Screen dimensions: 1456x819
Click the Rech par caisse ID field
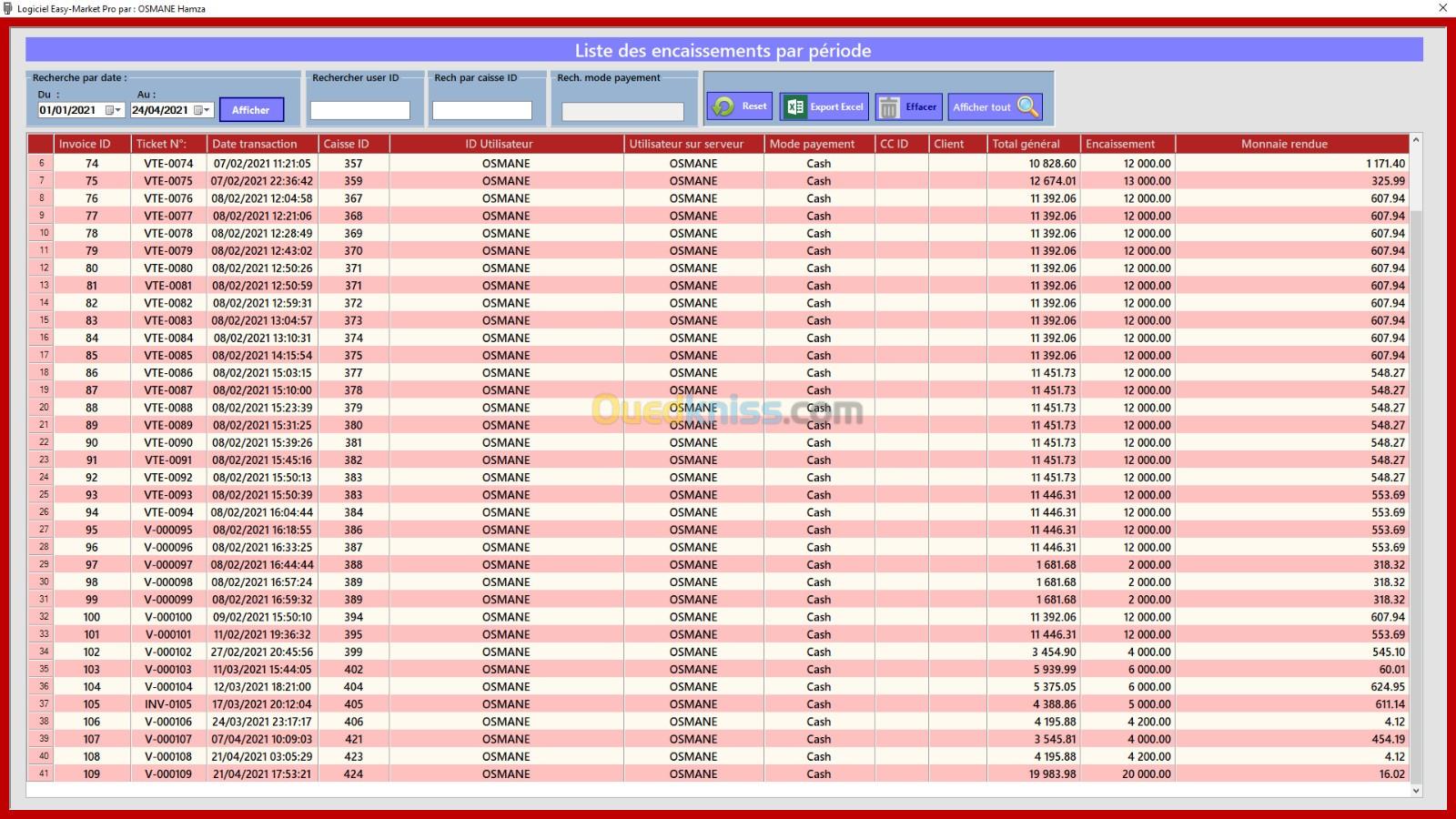tap(481, 110)
